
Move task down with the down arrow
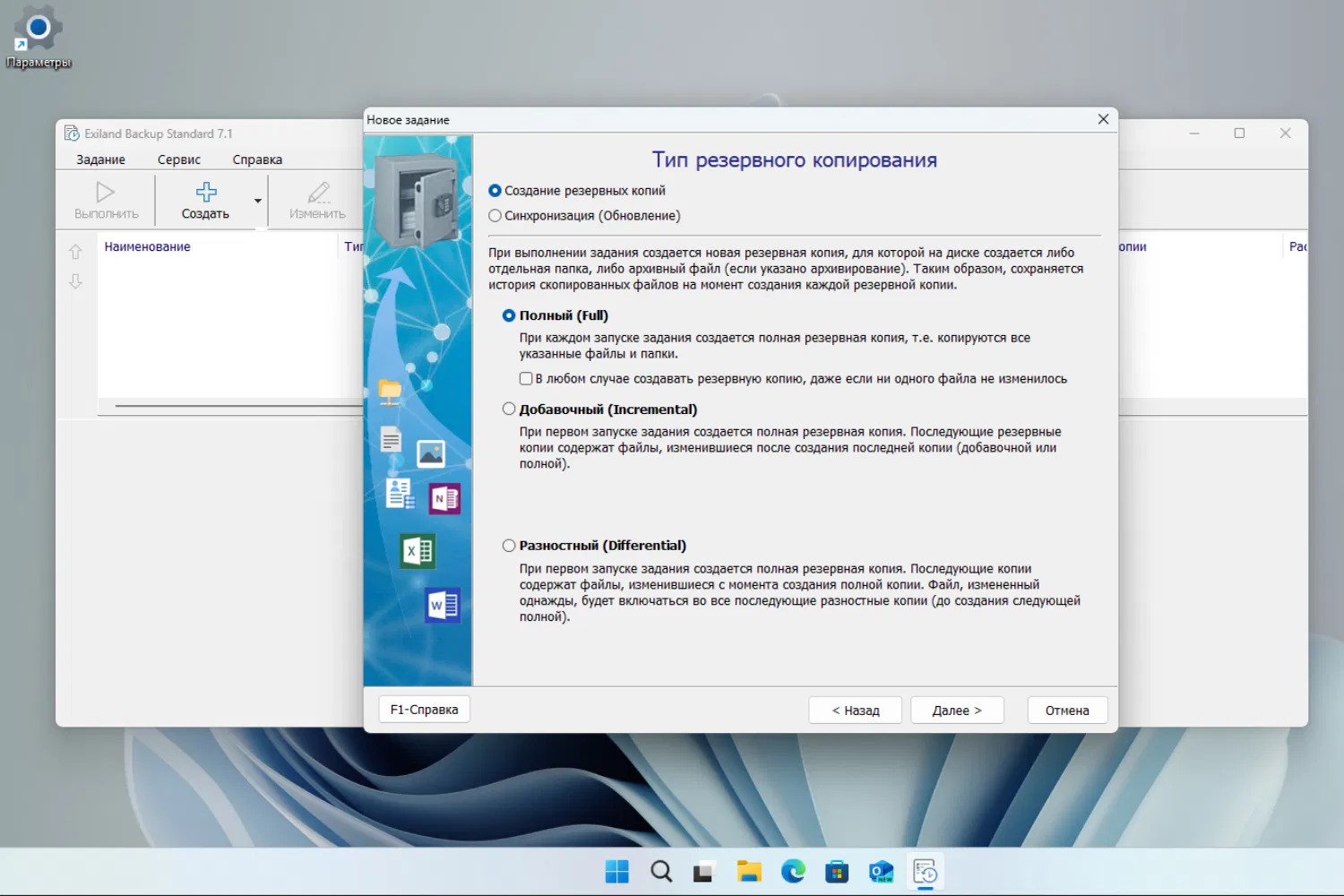pyautogui.click(x=76, y=281)
